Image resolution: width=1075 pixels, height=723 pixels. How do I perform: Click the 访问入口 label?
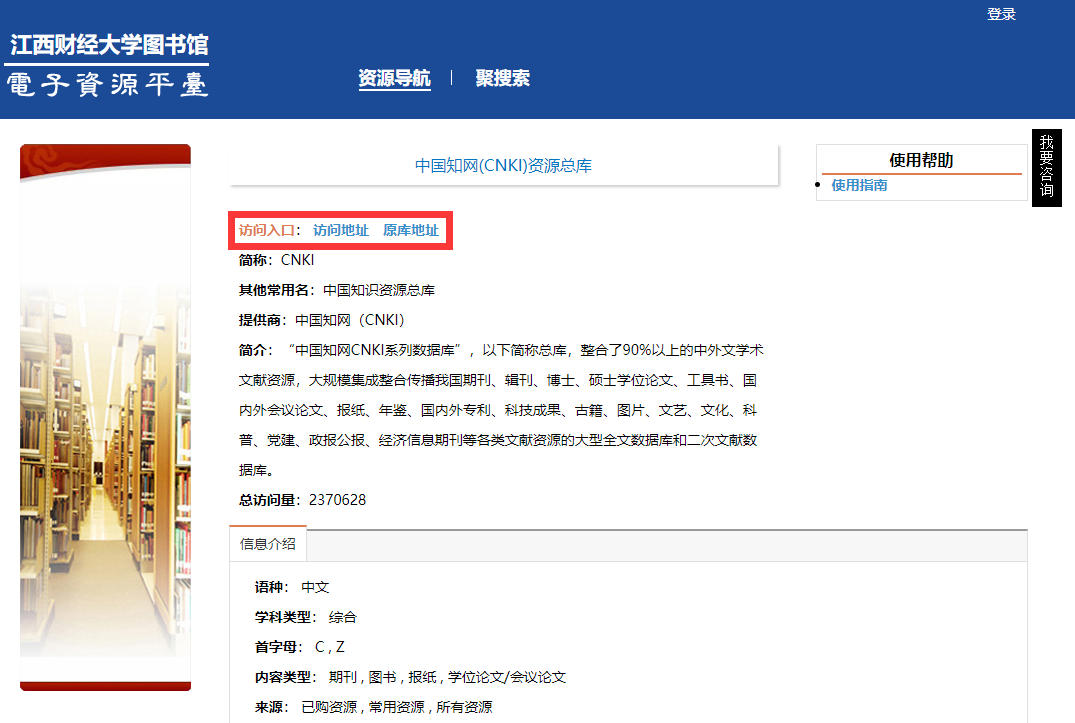coord(266,231)
